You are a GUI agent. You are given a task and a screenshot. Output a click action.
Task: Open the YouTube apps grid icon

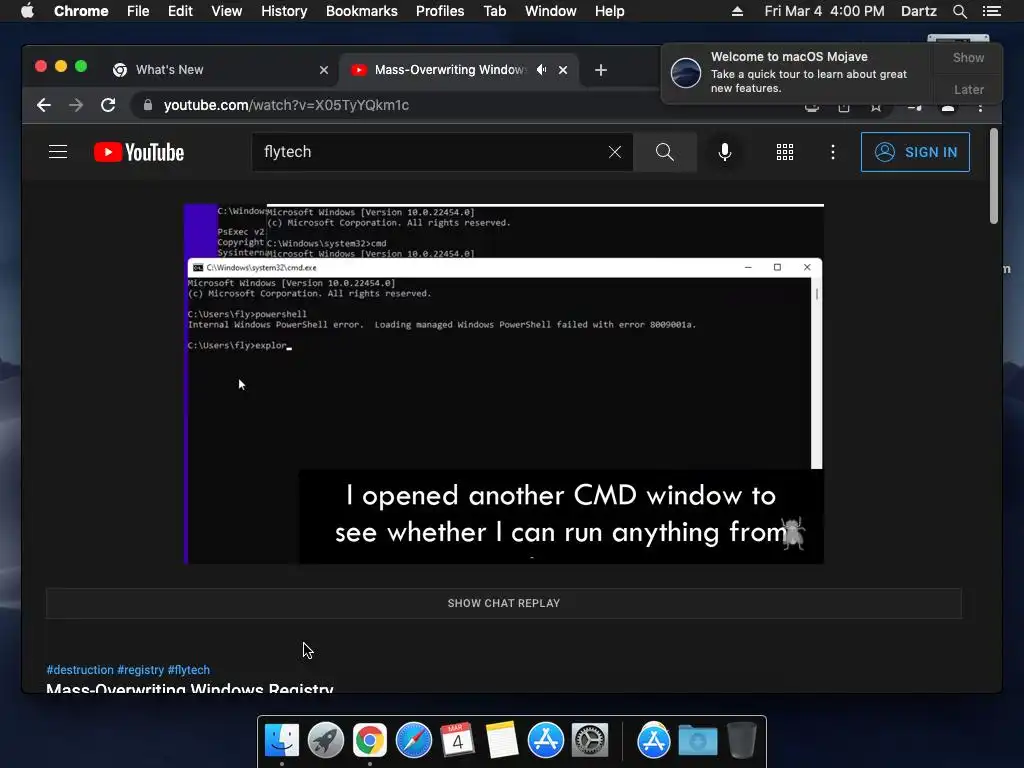(x=785, y=152)
